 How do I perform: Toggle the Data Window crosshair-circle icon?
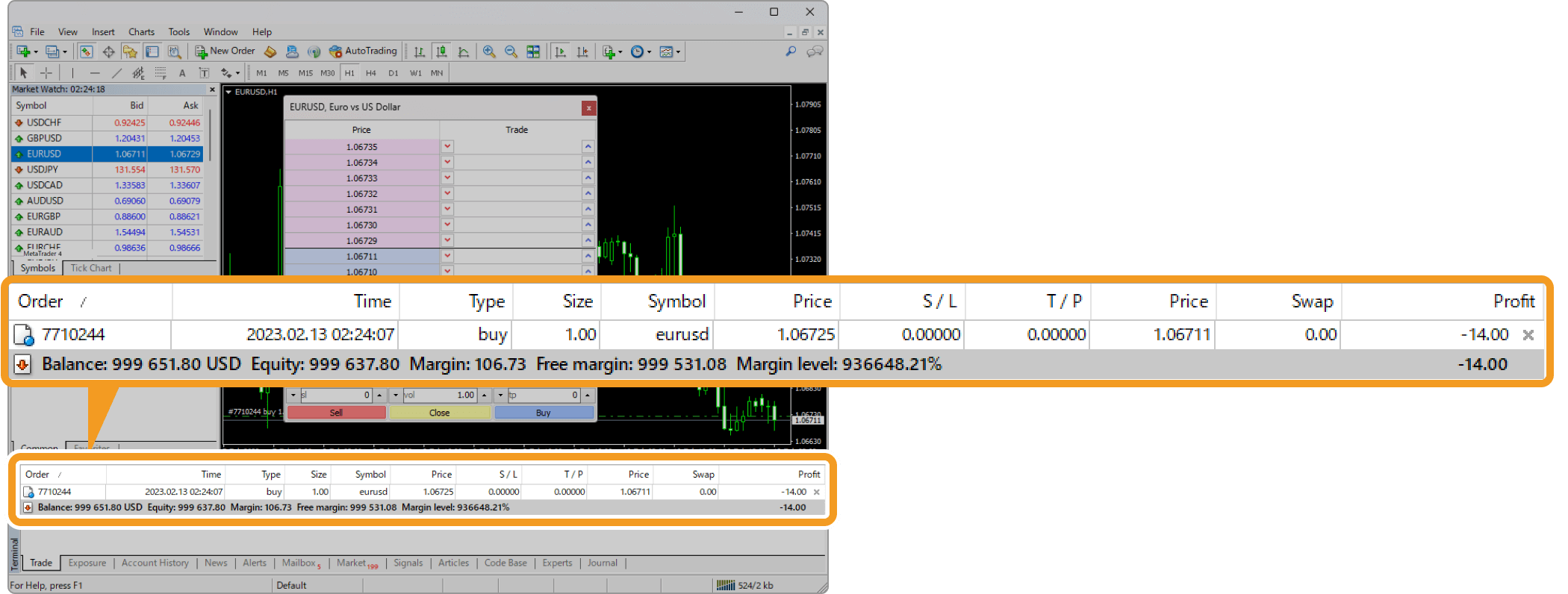pyautogui.click(x=108, y=51)
